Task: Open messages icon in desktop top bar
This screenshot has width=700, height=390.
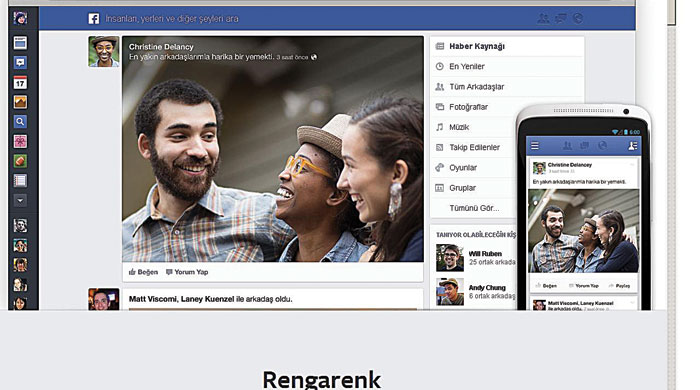Action: pyautogui.click(x=561, y=18)
